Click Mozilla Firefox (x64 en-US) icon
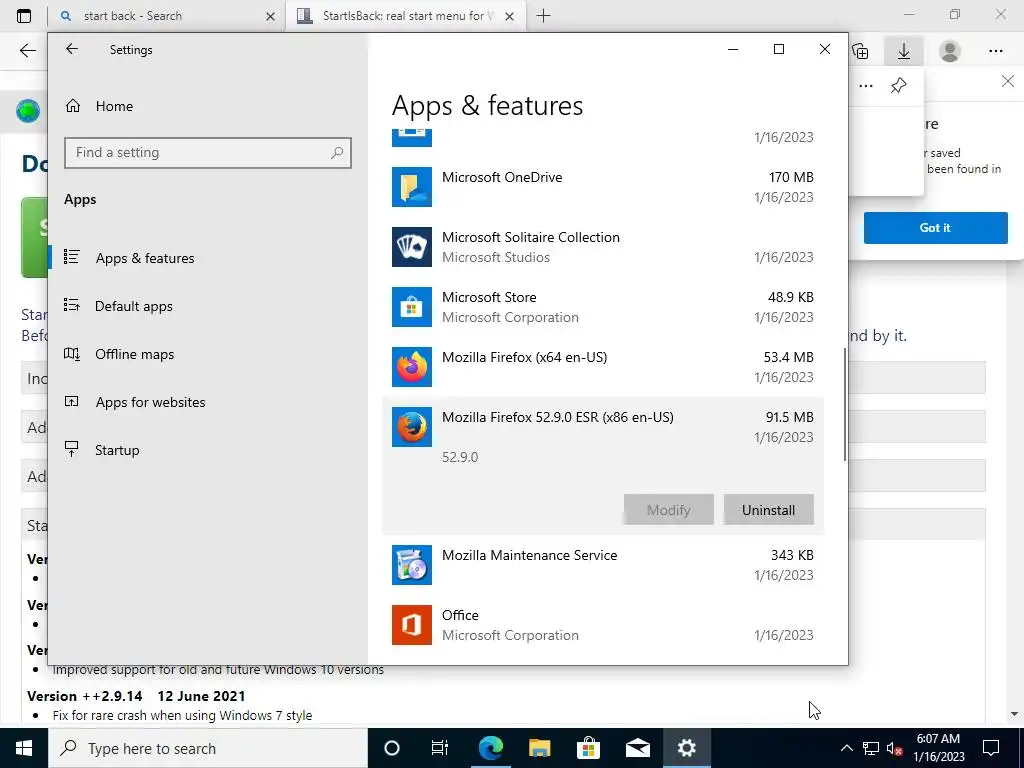The width and height of the screenshot is (1024, 768). point(411,367)
